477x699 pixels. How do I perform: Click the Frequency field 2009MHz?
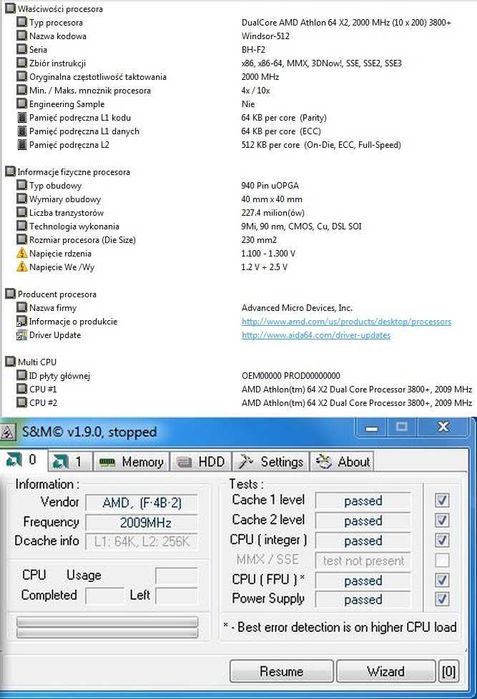click(x=141, y=522)
